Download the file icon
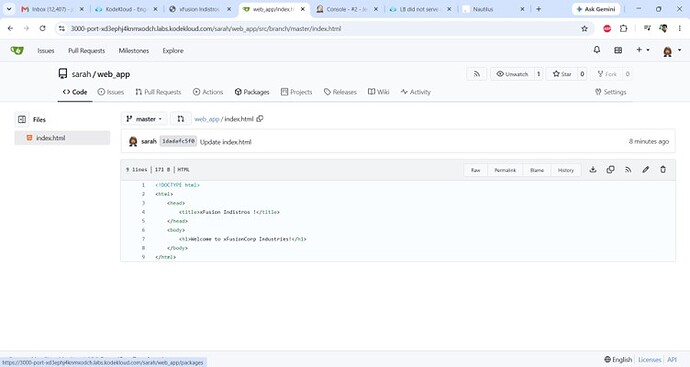Screen dimensions: 690x367 593,169
